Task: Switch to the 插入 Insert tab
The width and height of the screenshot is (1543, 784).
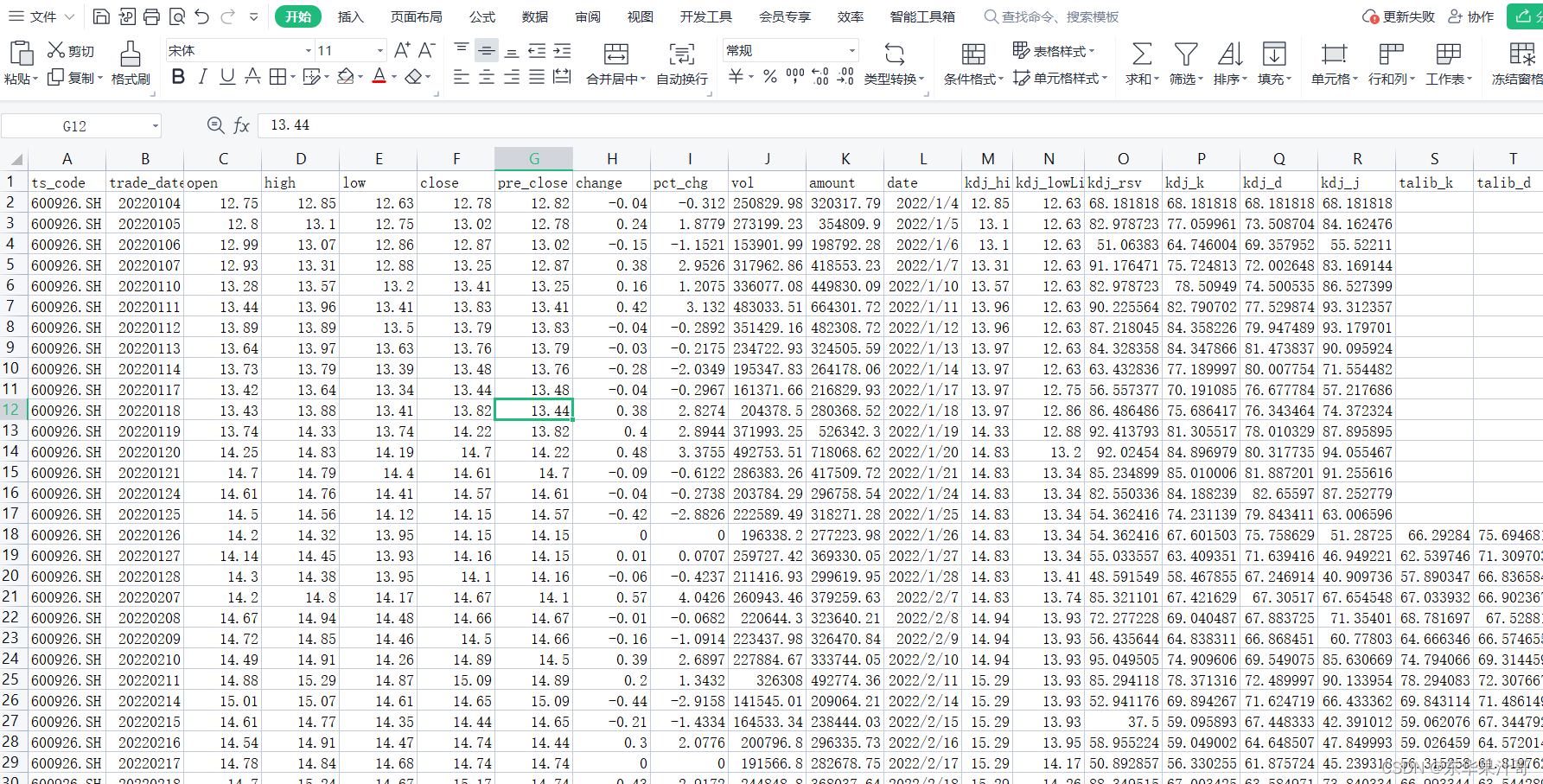Action: (x=350, y=16)
